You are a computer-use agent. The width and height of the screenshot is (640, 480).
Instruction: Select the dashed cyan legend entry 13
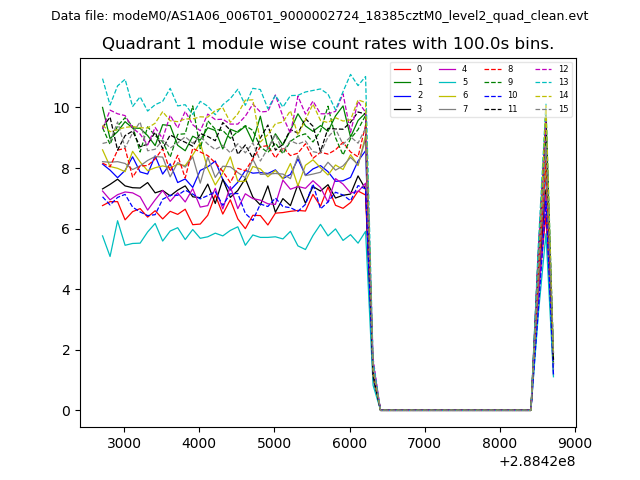tap(545, 82)
